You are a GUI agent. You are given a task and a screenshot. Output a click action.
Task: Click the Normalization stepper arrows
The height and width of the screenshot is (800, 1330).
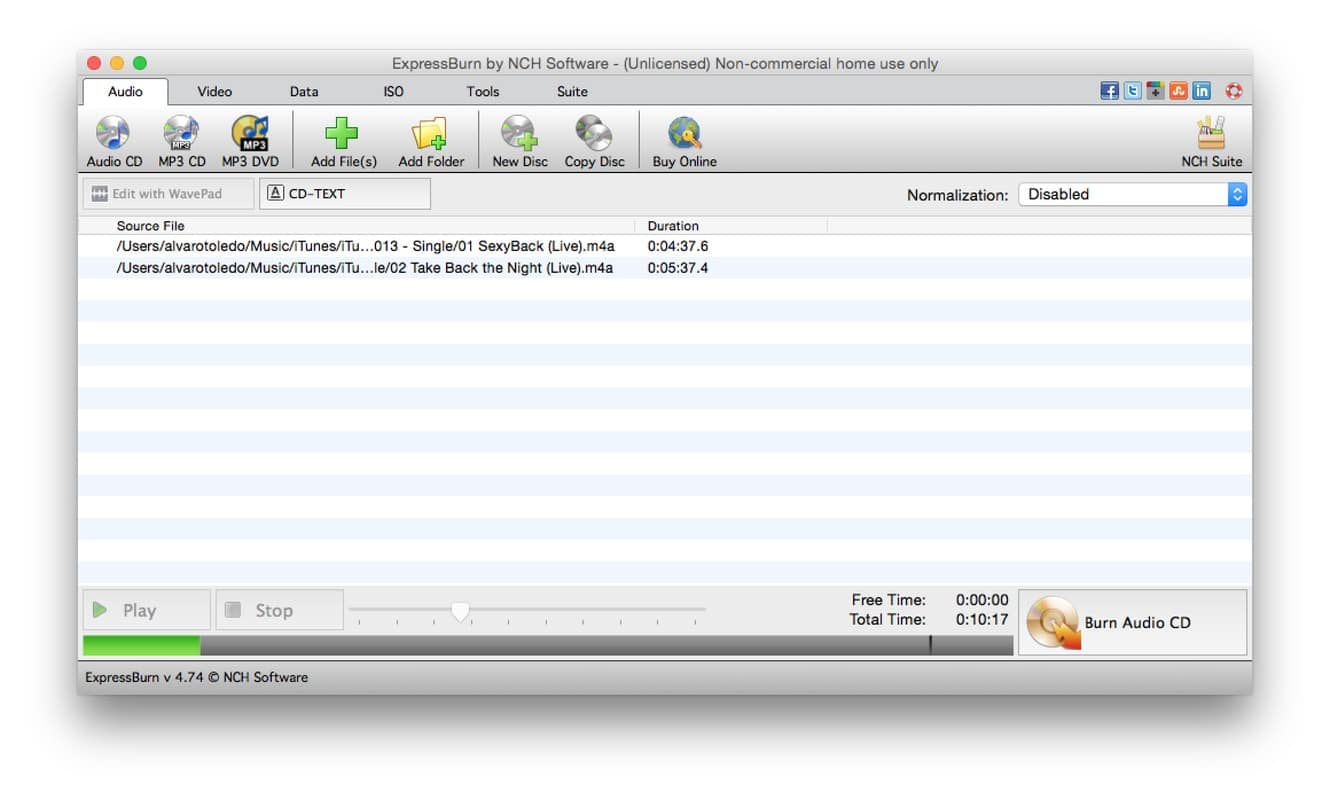coord(1238,194)
